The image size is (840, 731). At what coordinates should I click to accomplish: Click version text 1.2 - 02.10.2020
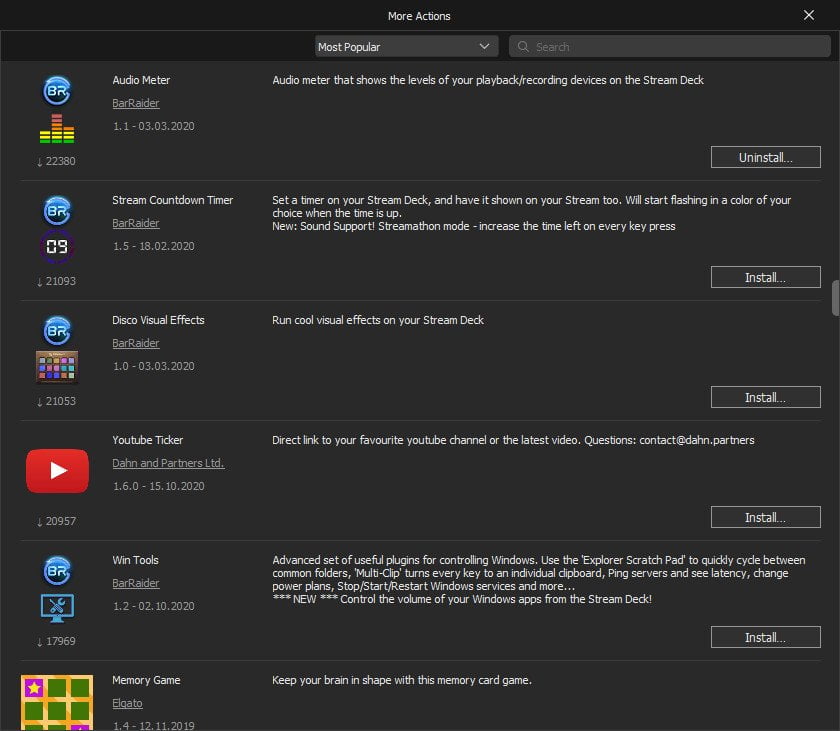tap(154, 606)
